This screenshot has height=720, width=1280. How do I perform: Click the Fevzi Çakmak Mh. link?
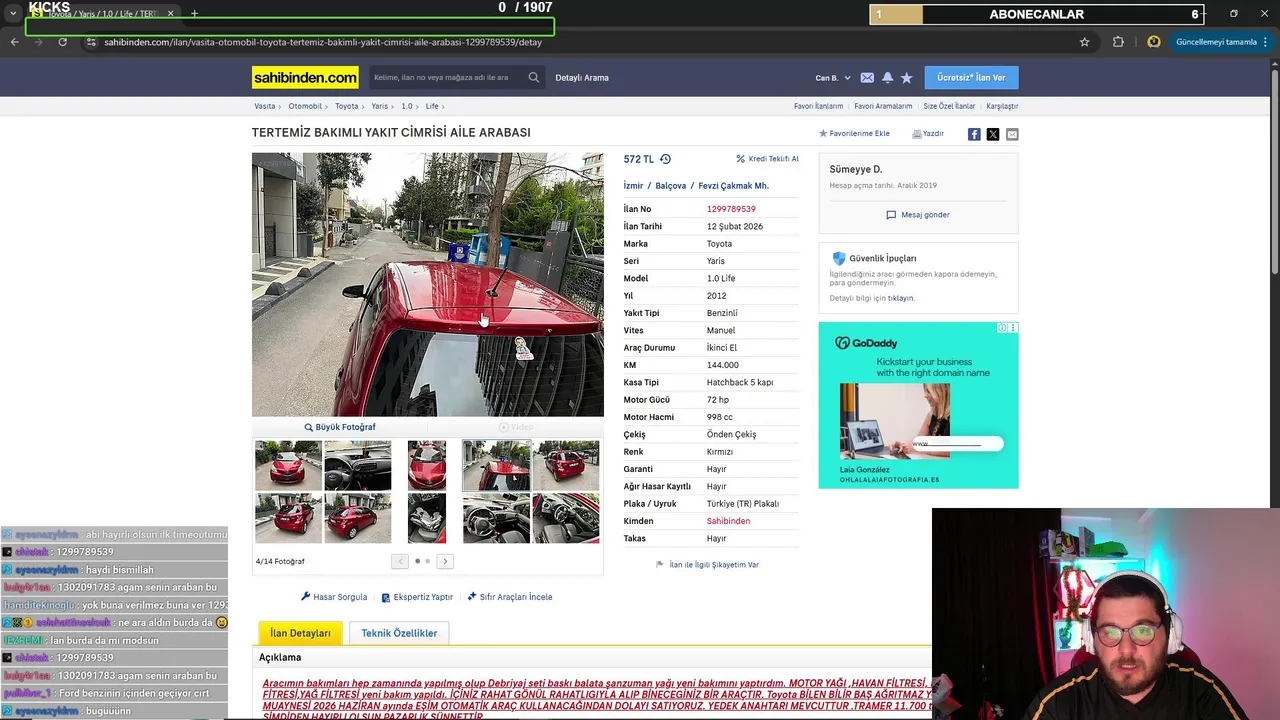pos(733,186)
